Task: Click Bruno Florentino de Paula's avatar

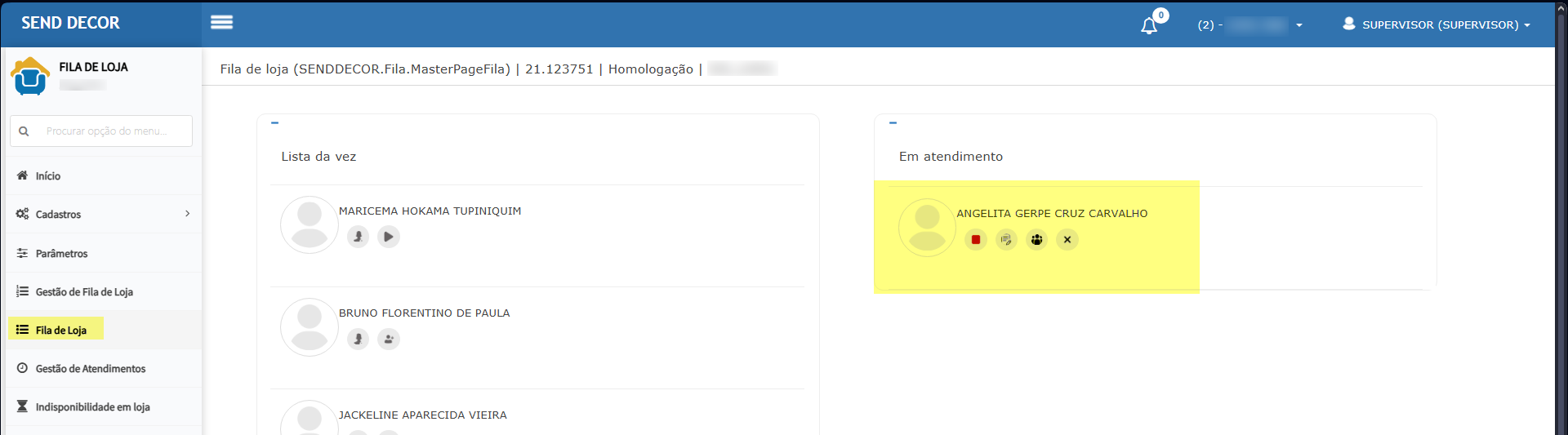Action: point(310,326)
